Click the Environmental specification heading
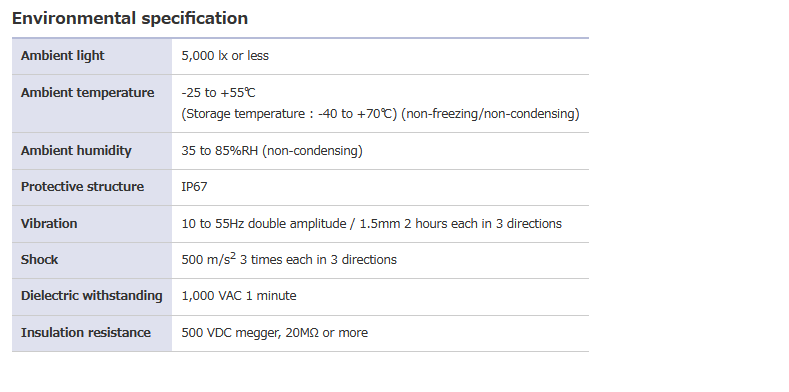This screenshot has height=392, width=789. (130, 19)
